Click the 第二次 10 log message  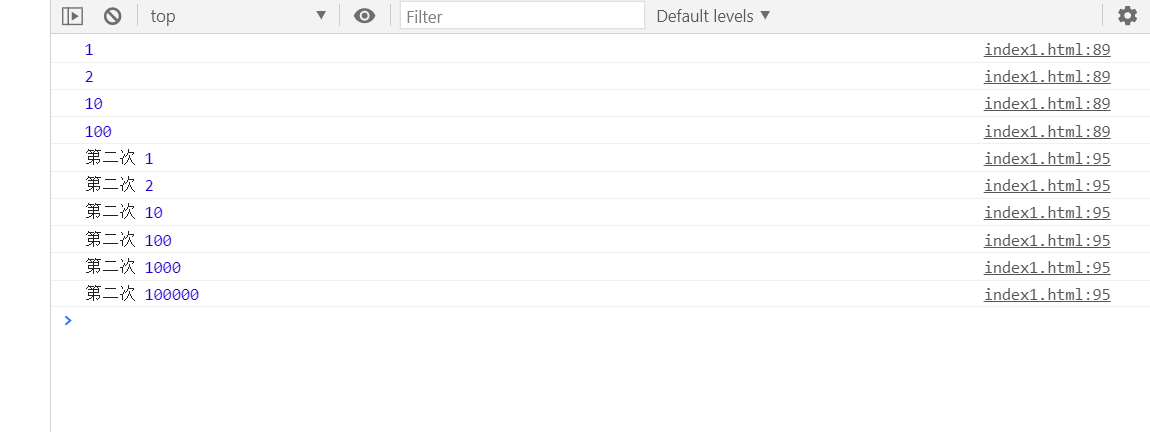tap(124, 213)
